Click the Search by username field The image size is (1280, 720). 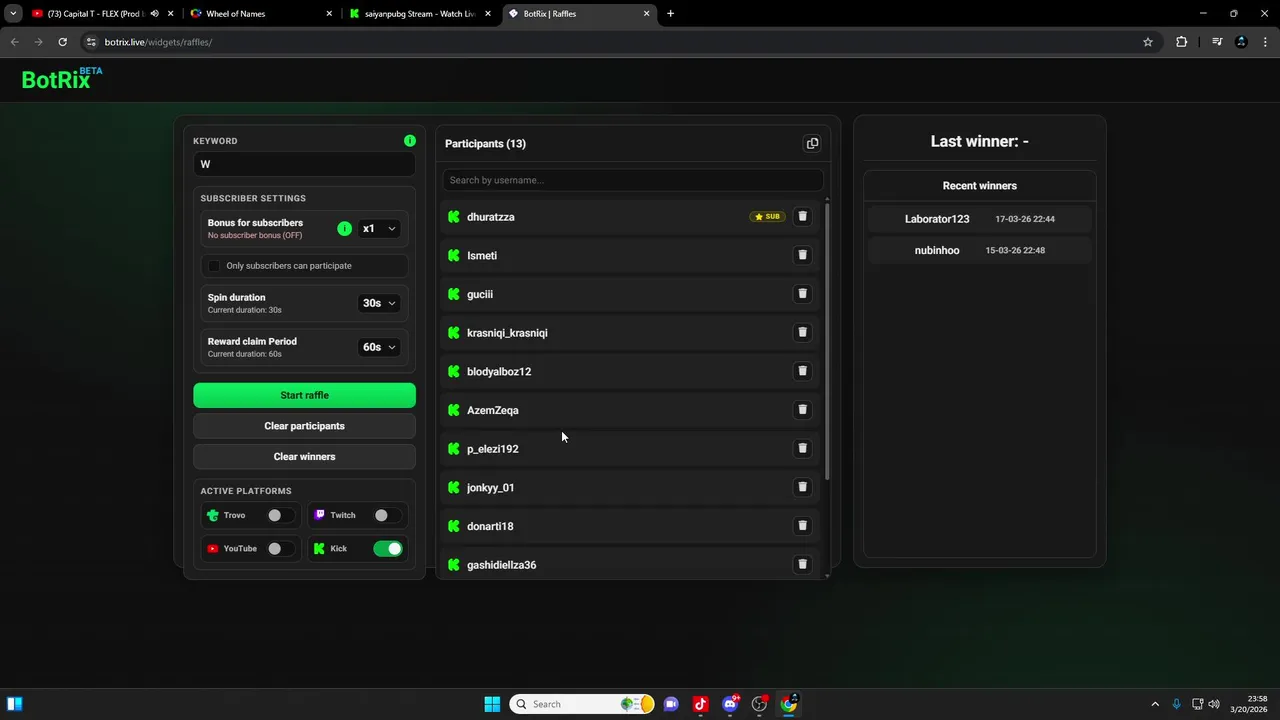click(632, 180)
